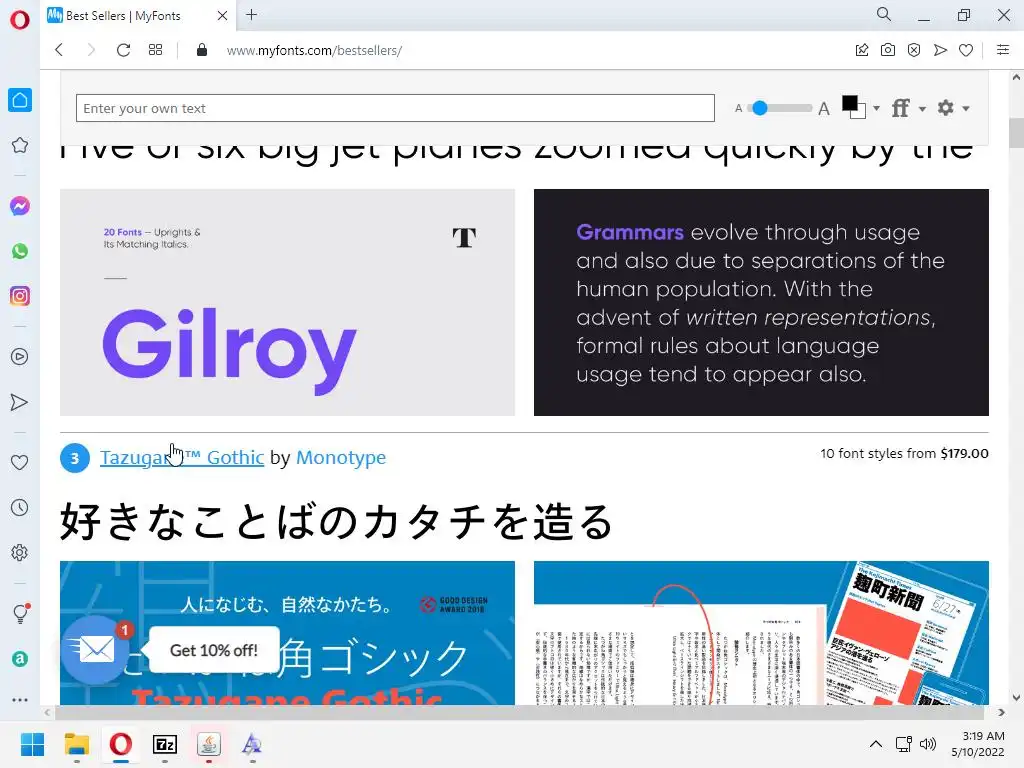This screenshot has width=1024, height=768.
Task: Open Instagram in the sidebar
Action: [x=20, y=296]
